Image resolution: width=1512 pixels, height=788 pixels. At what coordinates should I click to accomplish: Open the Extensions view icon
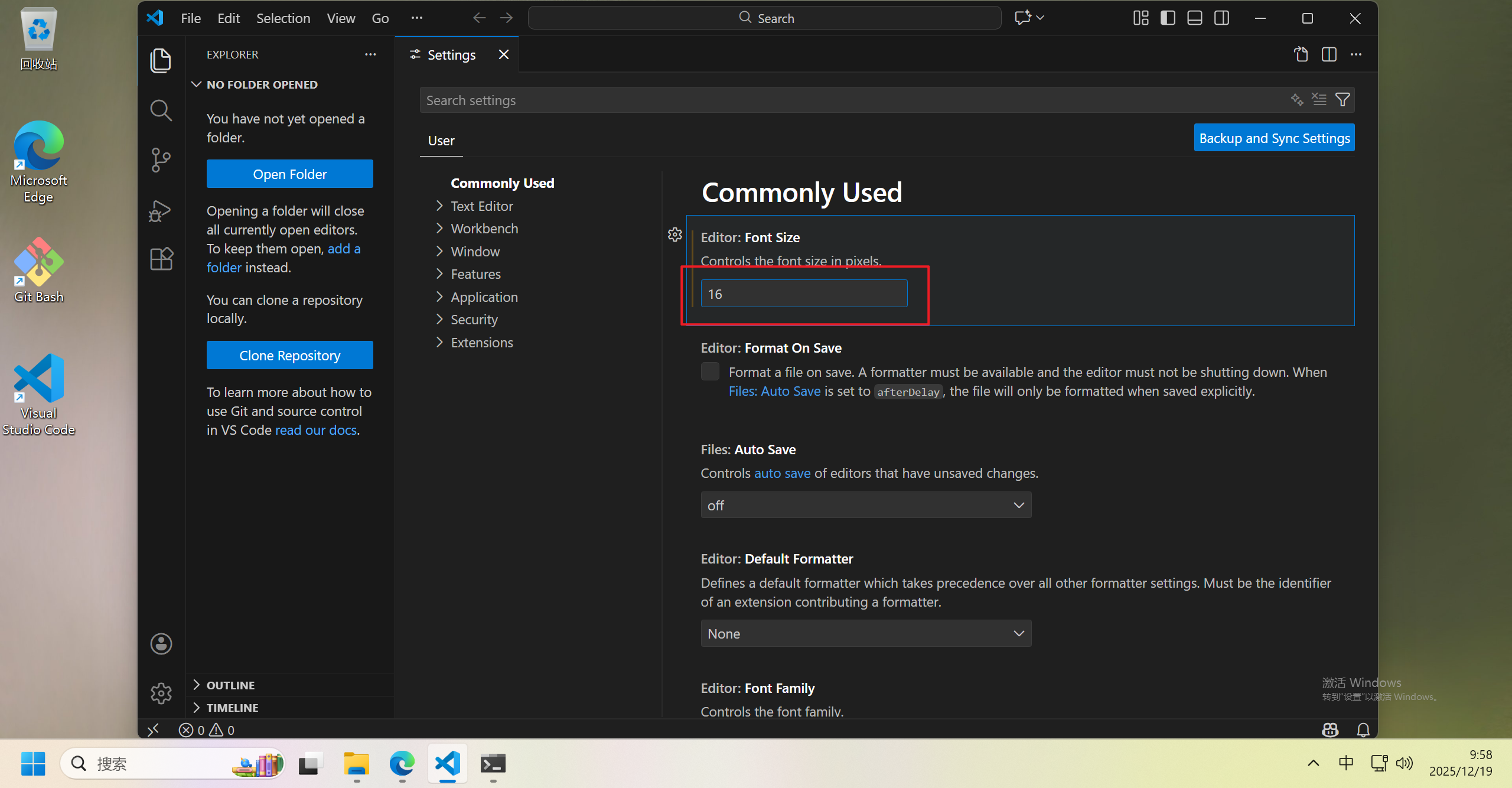pyautogui.click(x=161, y=259)
